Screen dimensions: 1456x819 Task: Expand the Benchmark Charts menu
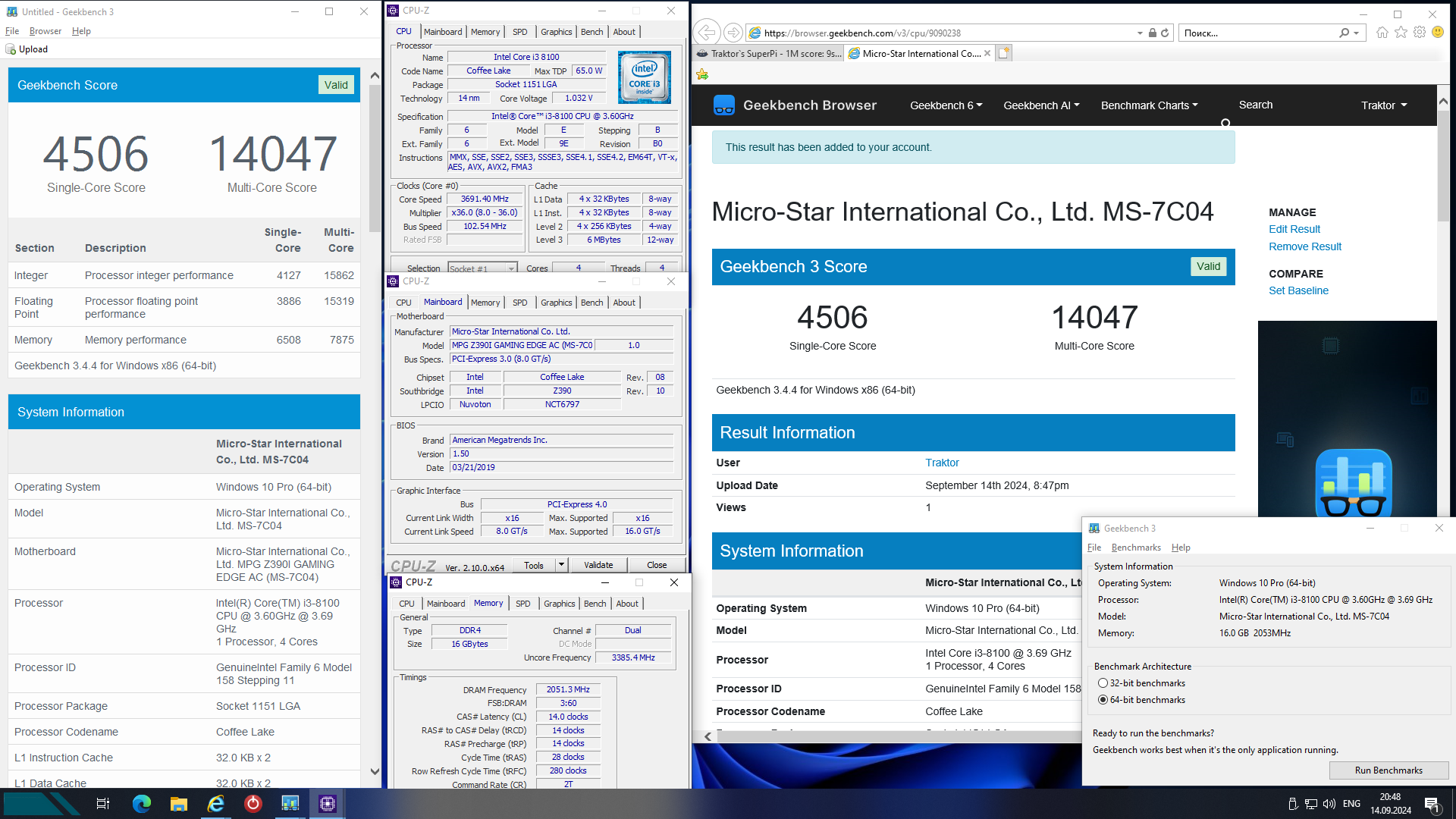coord(1149,105)
